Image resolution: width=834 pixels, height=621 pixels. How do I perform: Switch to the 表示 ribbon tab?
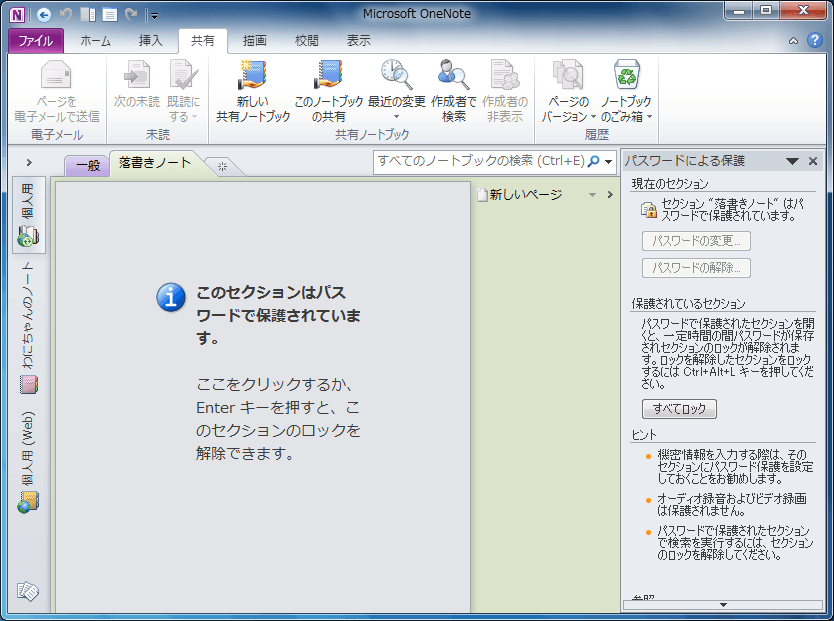pos(358,41)
